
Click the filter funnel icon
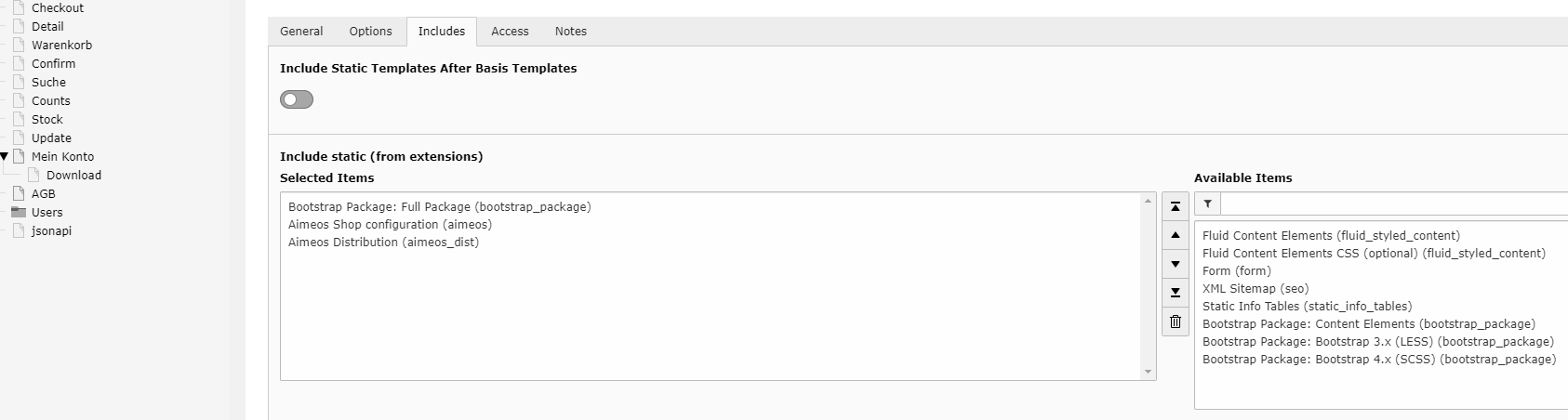(1207, 203)
